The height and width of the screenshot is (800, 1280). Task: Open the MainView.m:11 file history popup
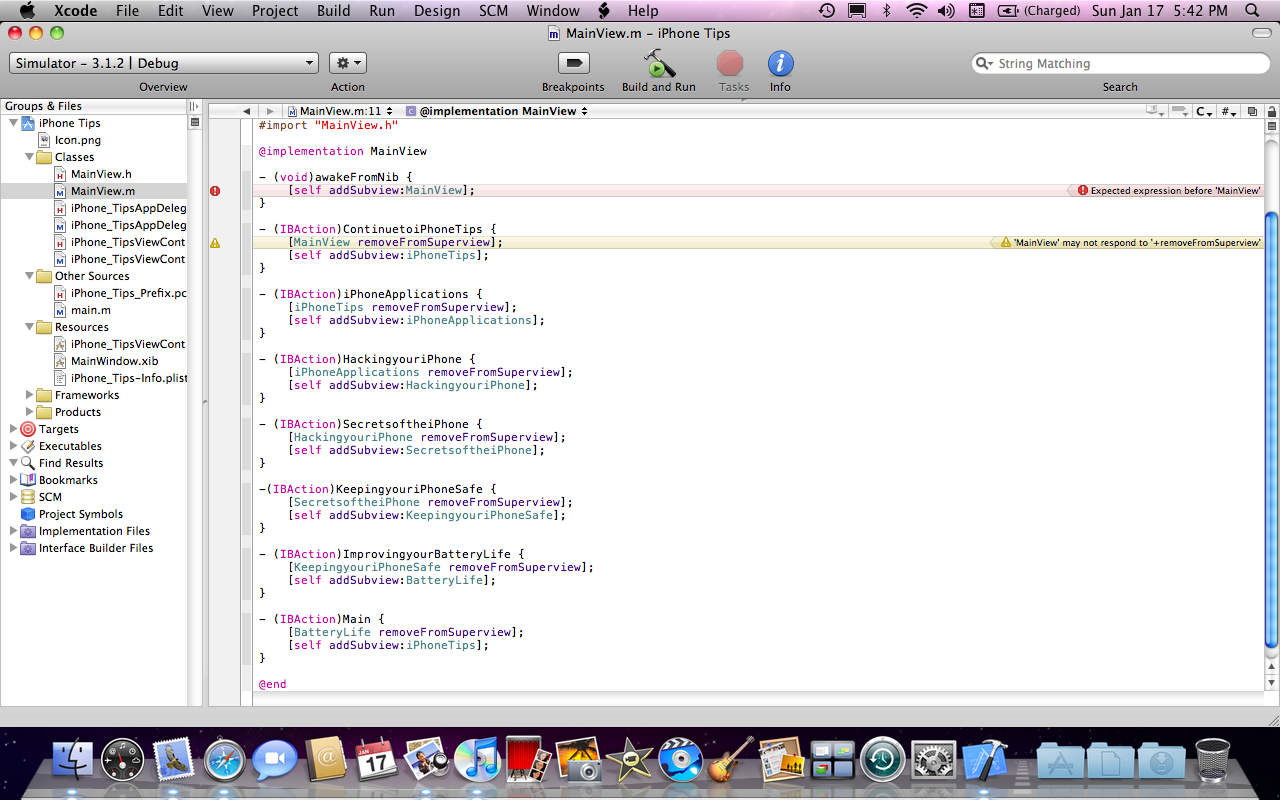coord(339,111)
